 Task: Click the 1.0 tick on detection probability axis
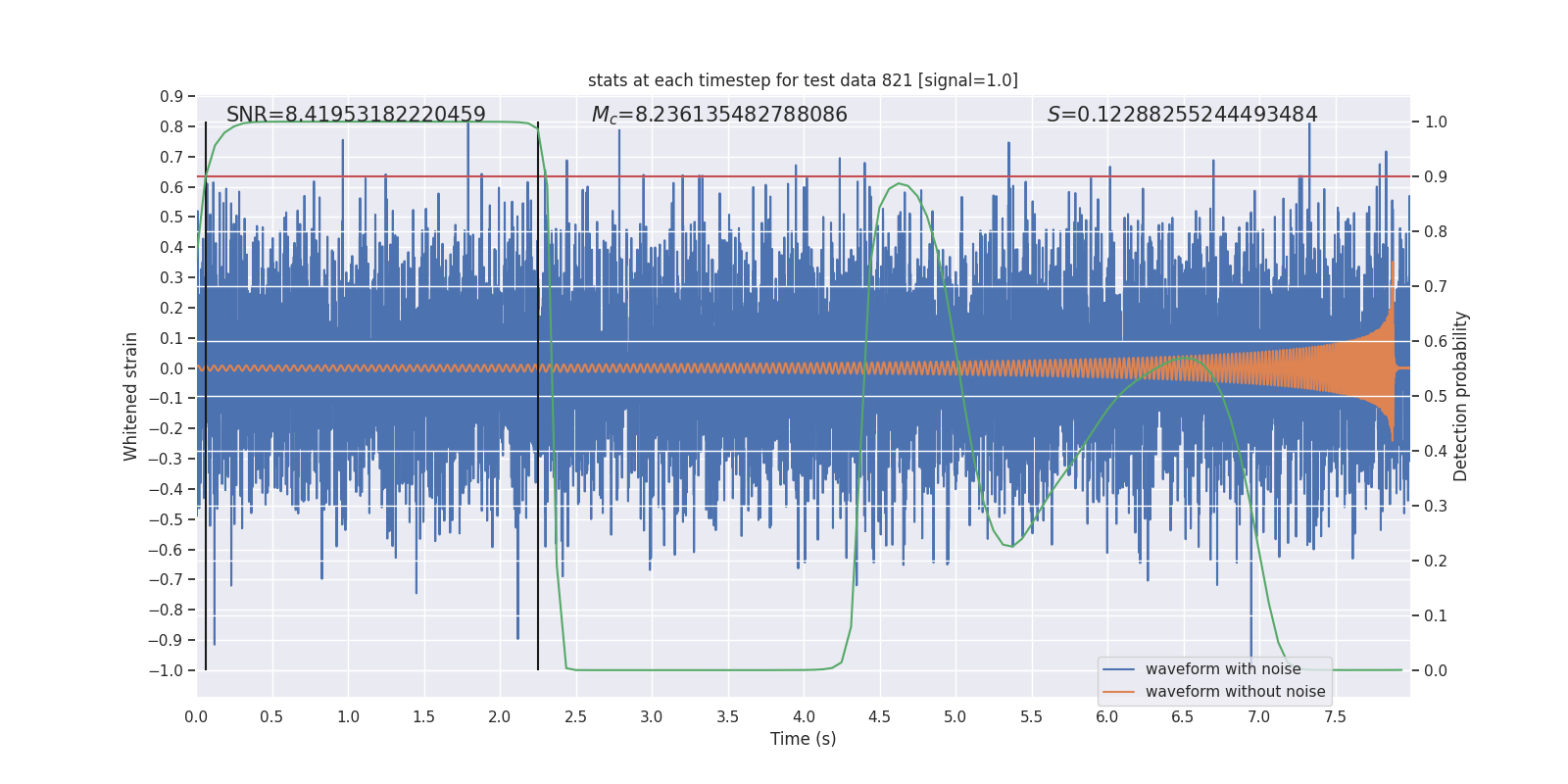[1436, 122]
